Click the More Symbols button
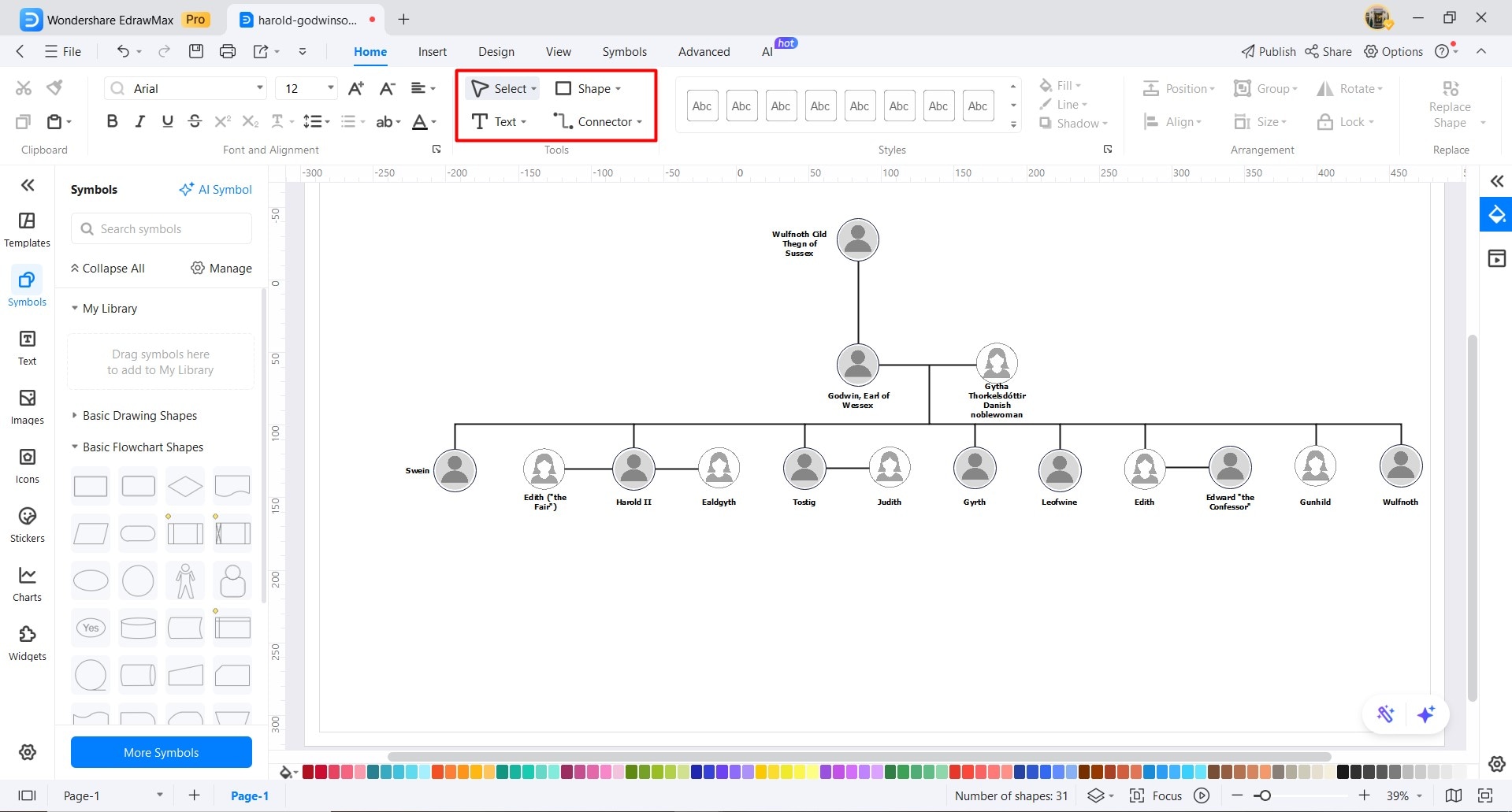Screen dimensions: 1512x812 162,752
